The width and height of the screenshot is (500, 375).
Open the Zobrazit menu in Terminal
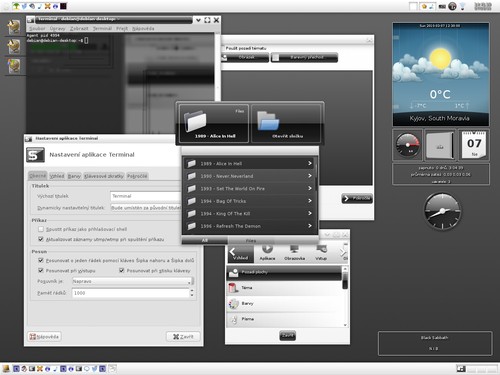[x=79, y=29]
